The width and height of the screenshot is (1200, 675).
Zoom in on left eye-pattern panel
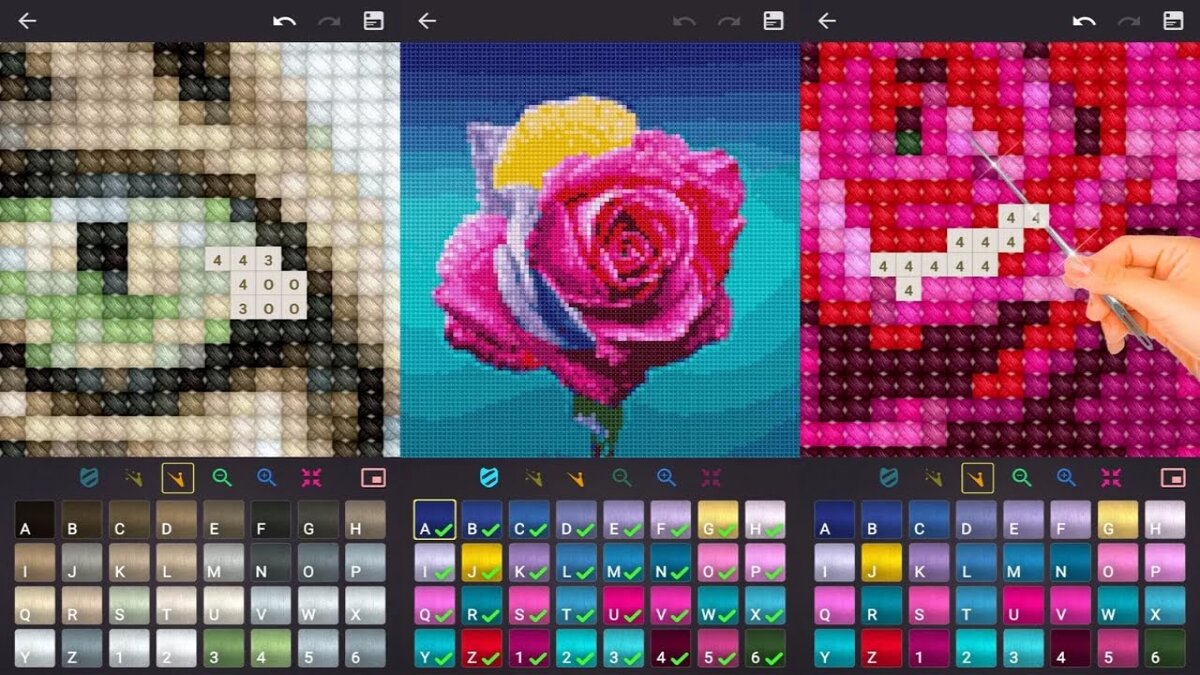click(x=266, y=478)
